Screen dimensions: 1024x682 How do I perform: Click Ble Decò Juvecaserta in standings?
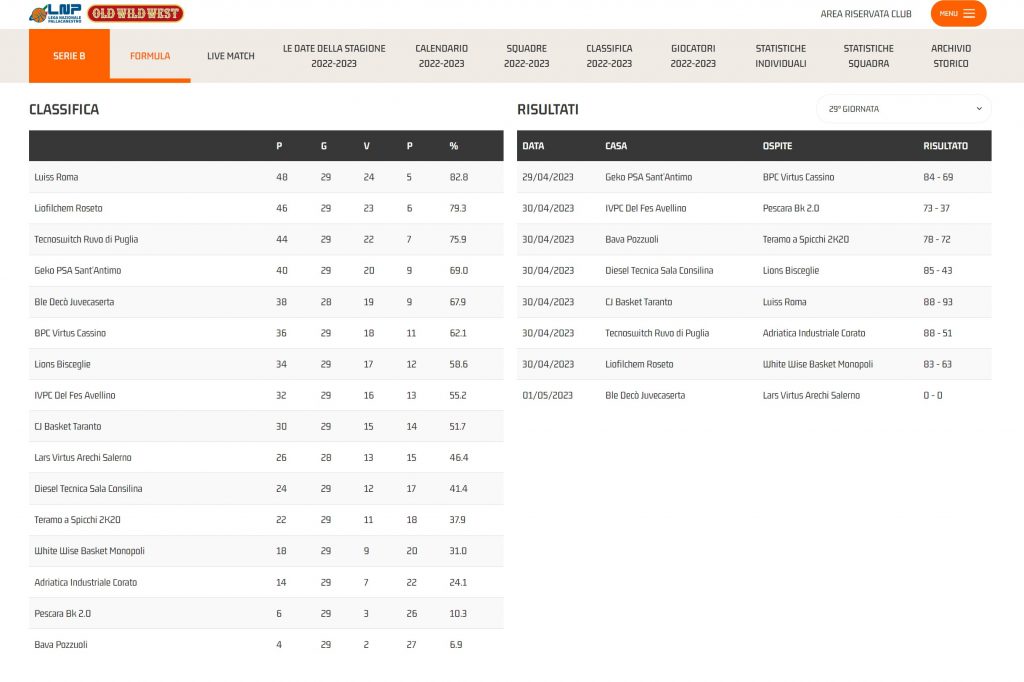pyautogui.click(x=74, y=302)
